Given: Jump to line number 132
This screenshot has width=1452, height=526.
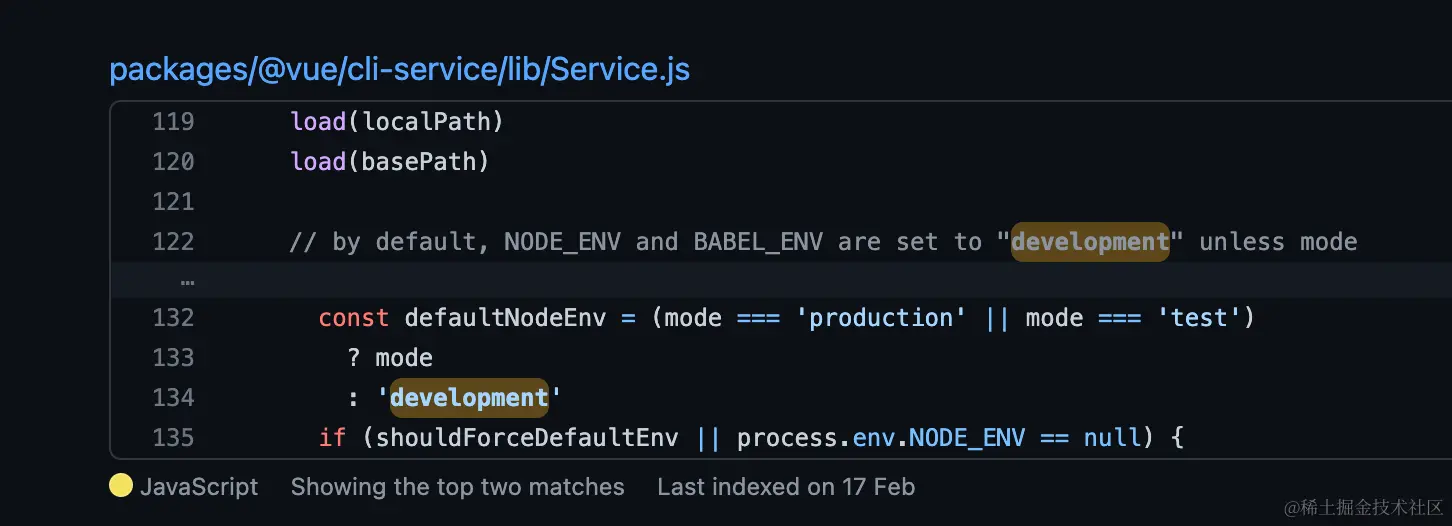Looking at the screenshot, I should click(x=173, y=318).
